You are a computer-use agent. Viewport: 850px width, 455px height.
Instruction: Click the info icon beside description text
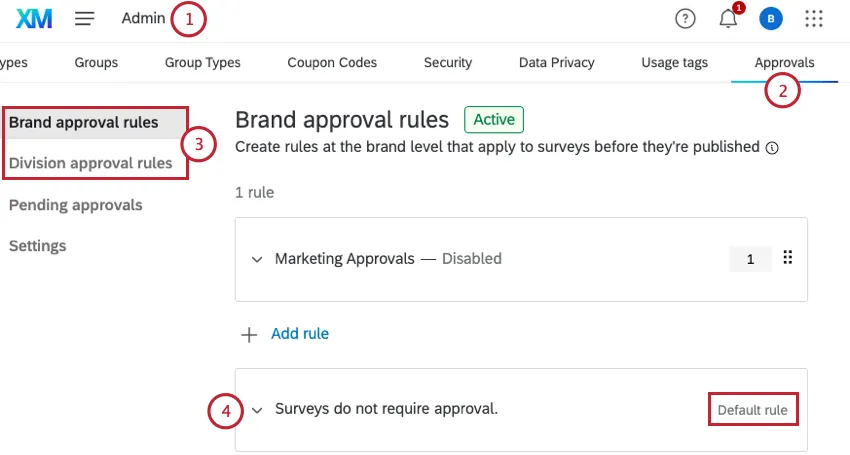click(x=772, y=147)
